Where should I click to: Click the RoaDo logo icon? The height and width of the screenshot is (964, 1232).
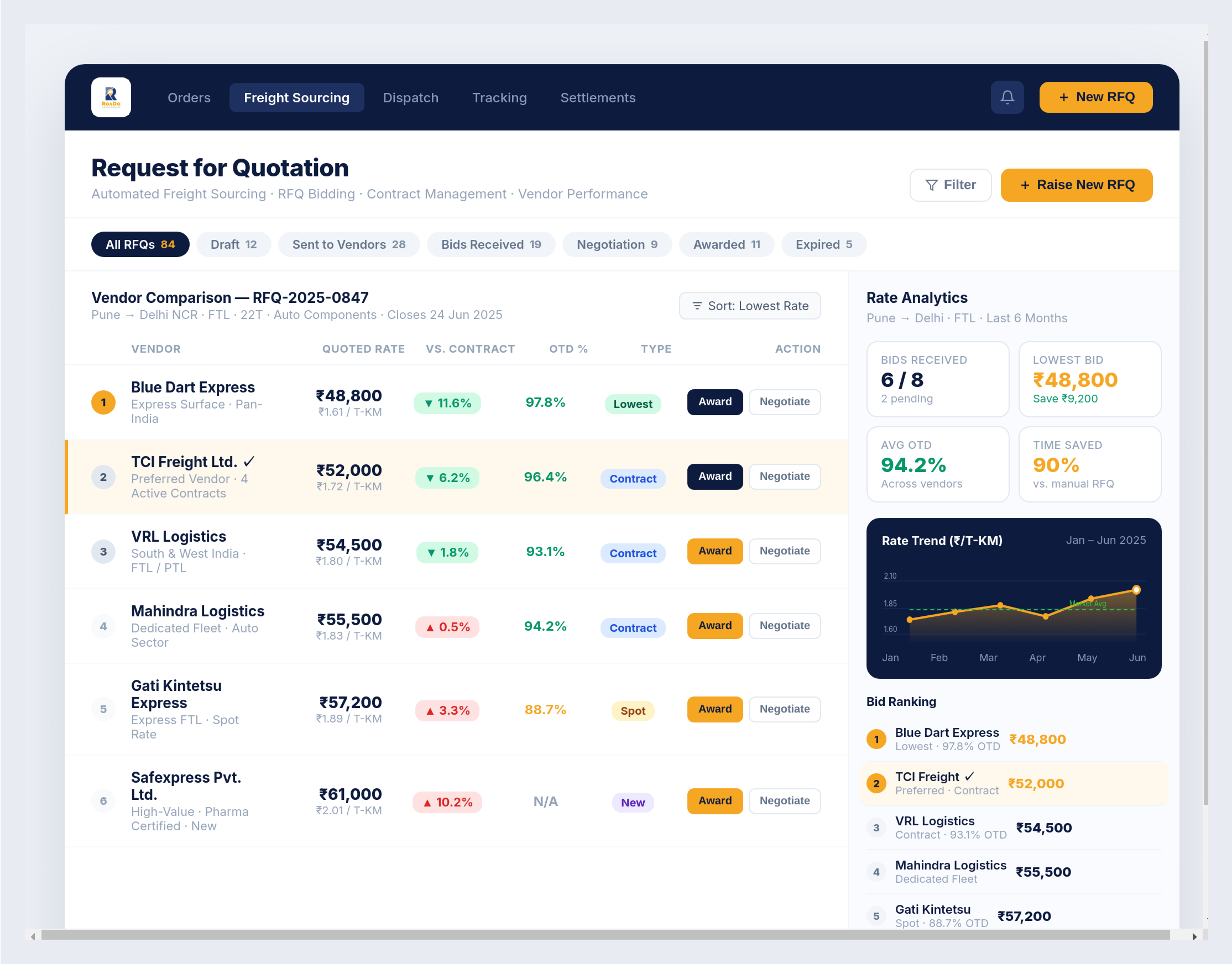coord(111,97)
